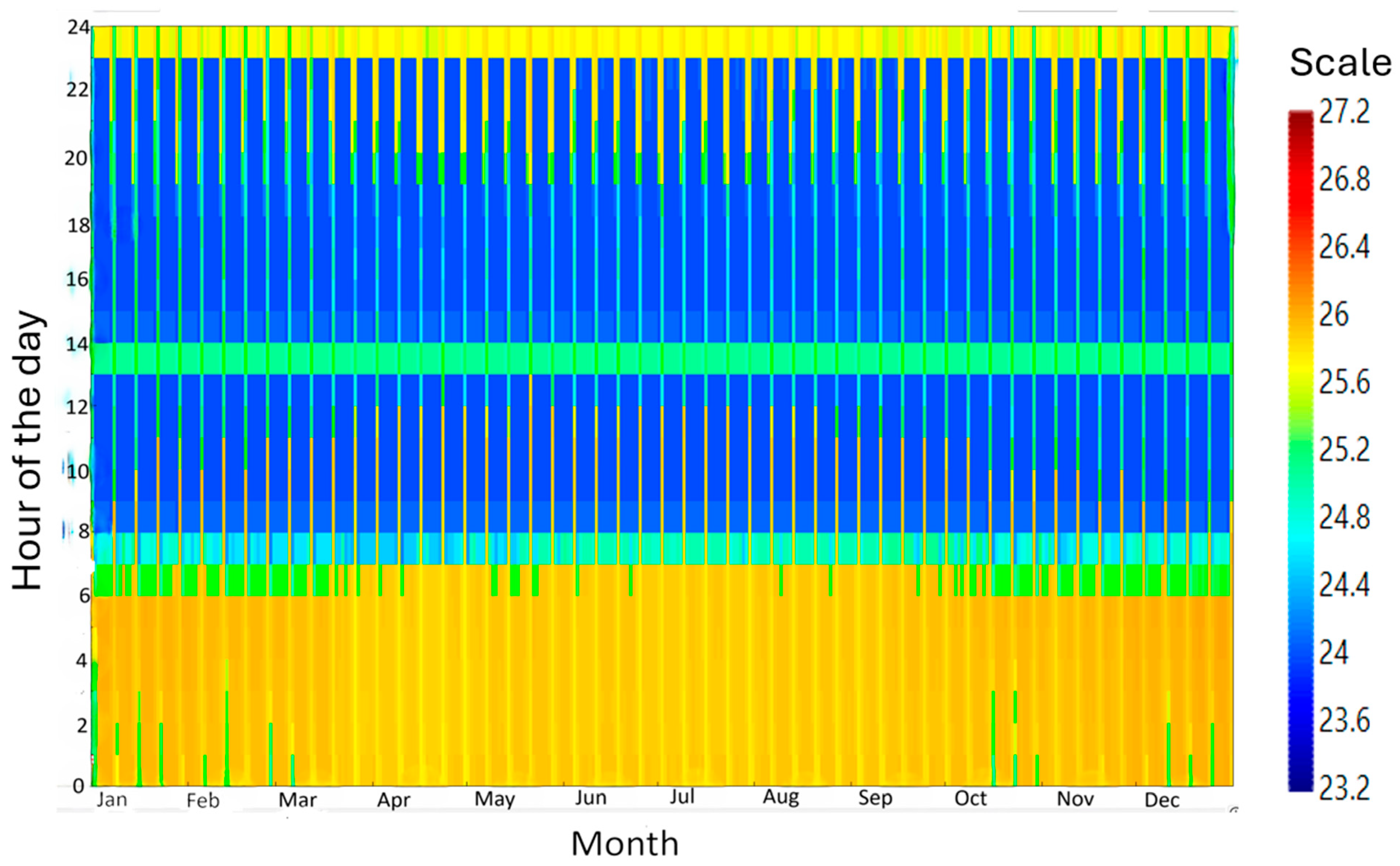Click the dark red top of color bar

(1300, 122)
